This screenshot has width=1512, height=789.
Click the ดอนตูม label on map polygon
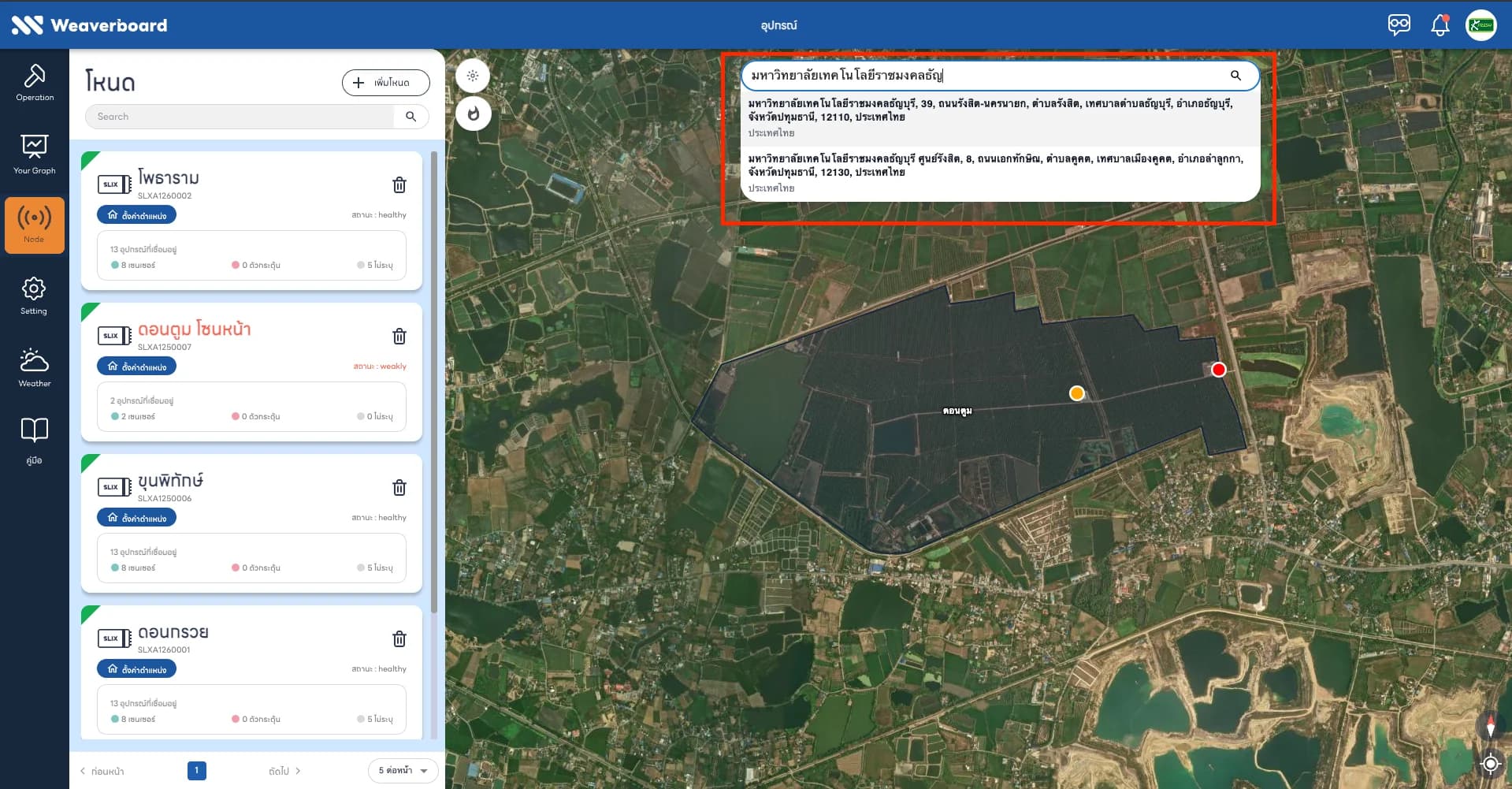957,411
